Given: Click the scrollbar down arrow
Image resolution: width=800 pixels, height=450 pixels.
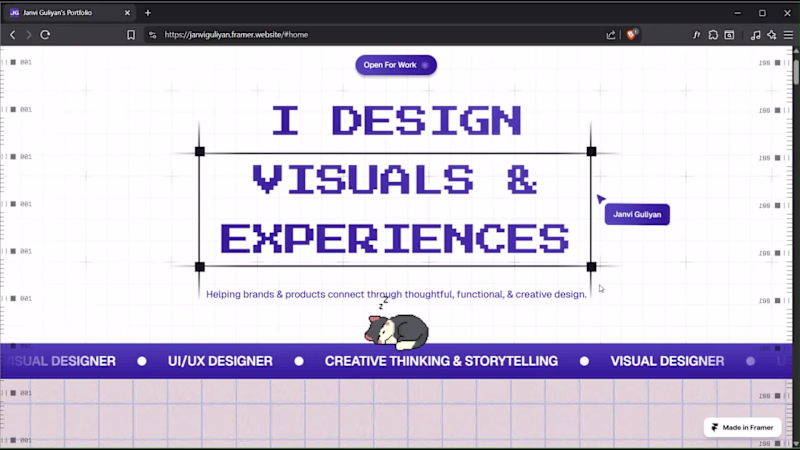Looking at the screenshot, I should [x=796, y=444].
